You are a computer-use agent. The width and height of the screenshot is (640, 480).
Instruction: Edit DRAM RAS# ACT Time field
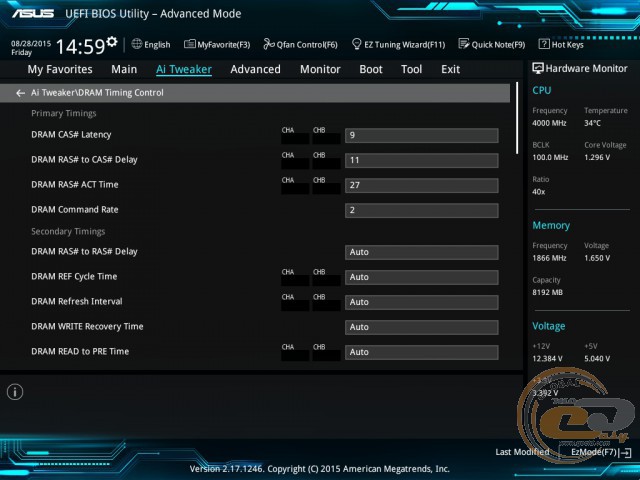(x=422, y=185)
